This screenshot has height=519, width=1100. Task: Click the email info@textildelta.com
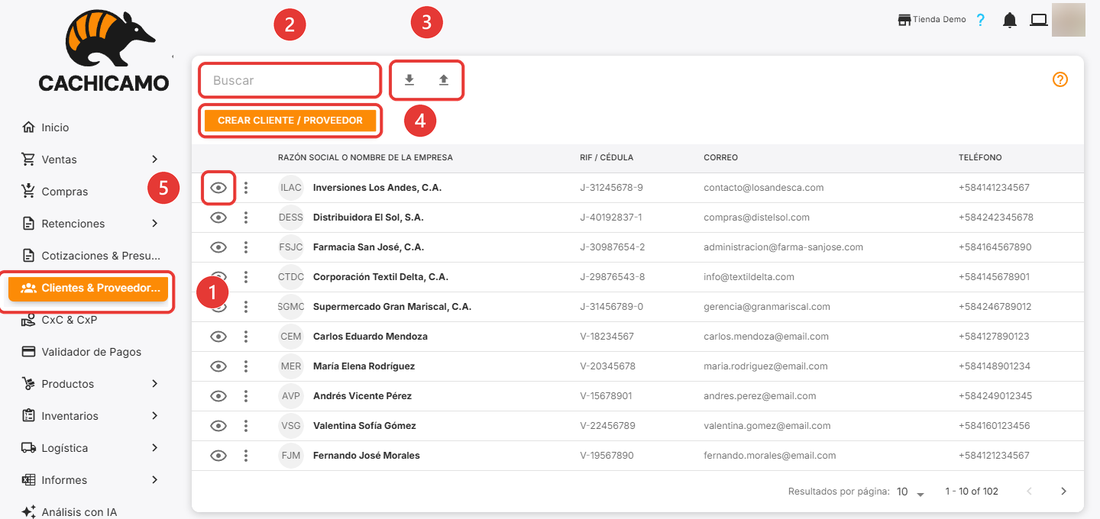749,277
